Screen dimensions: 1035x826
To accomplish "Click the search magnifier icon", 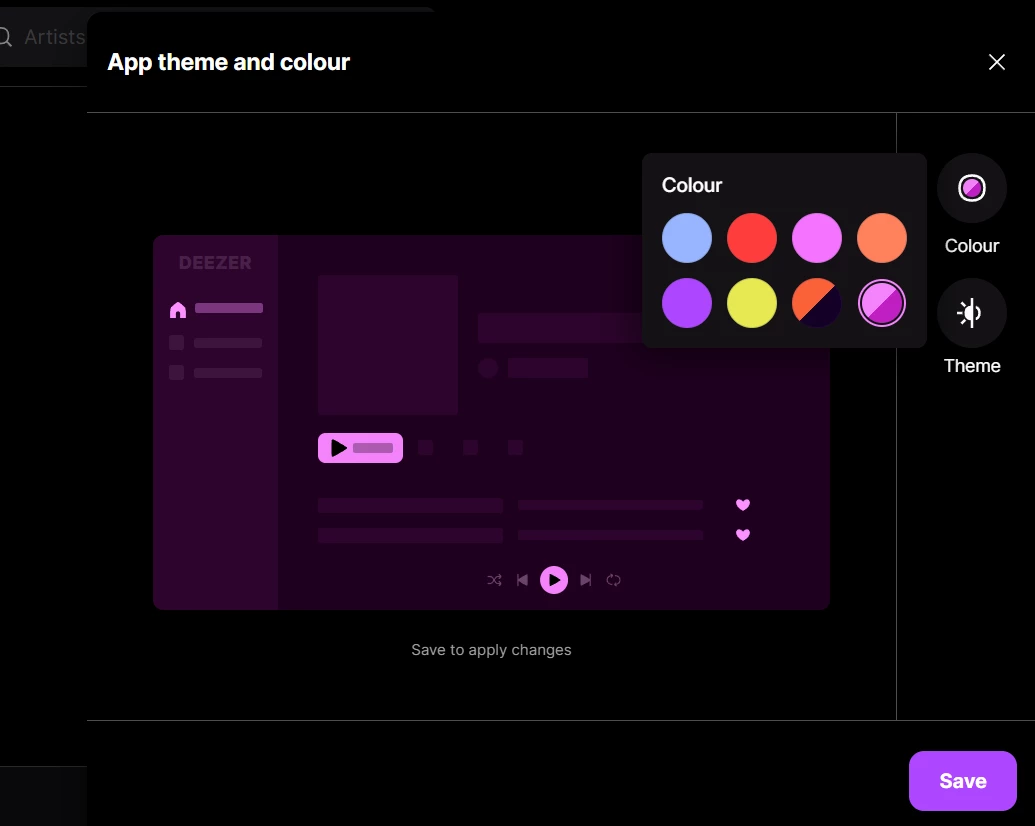I will coord(5,37).
